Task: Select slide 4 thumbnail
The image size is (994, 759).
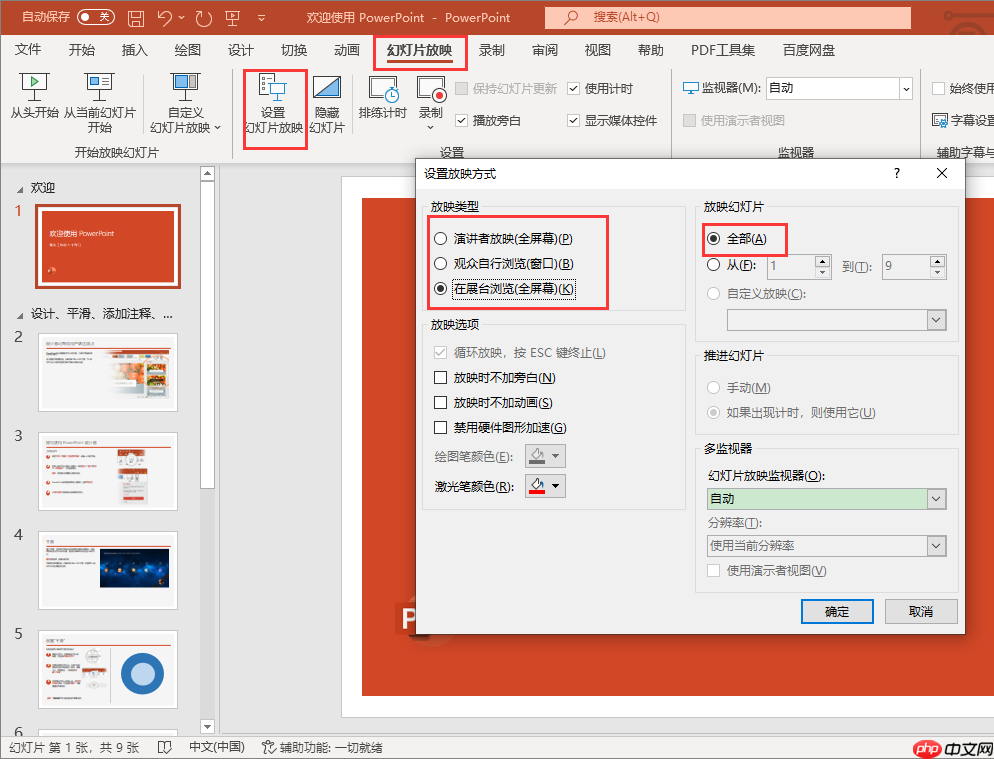Action: click(x=108, y=570)
